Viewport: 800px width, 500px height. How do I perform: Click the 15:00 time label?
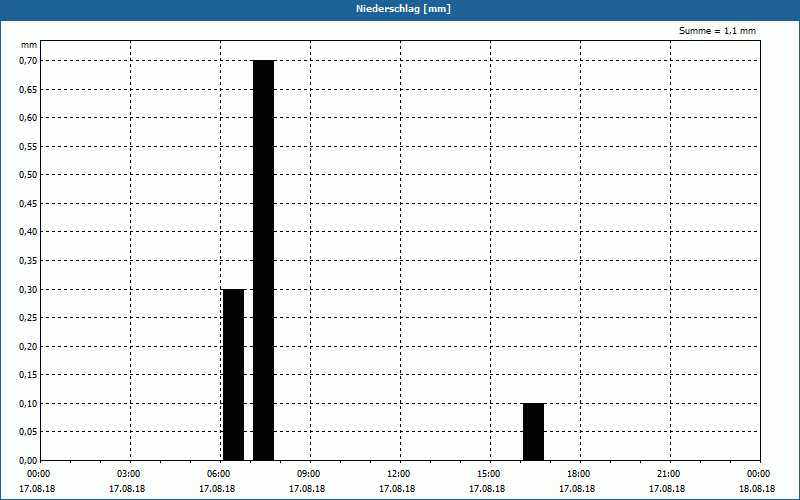point(487,474)
